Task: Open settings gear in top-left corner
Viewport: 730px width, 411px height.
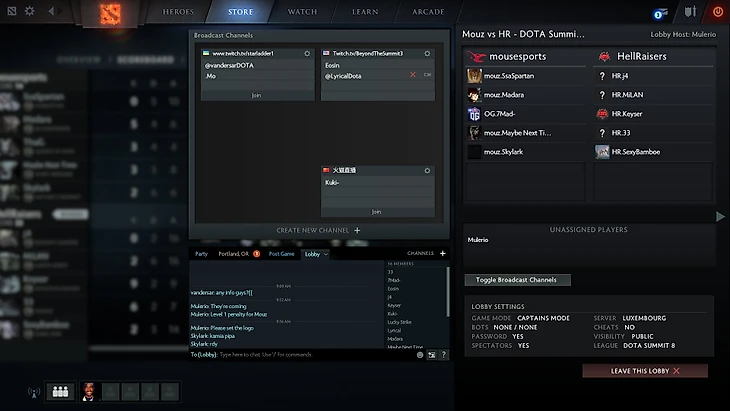Action: coord(29,12)
